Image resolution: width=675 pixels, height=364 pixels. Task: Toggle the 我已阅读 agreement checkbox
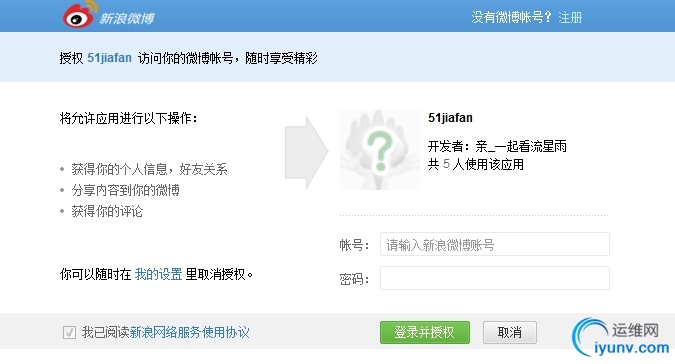(69, 332)
